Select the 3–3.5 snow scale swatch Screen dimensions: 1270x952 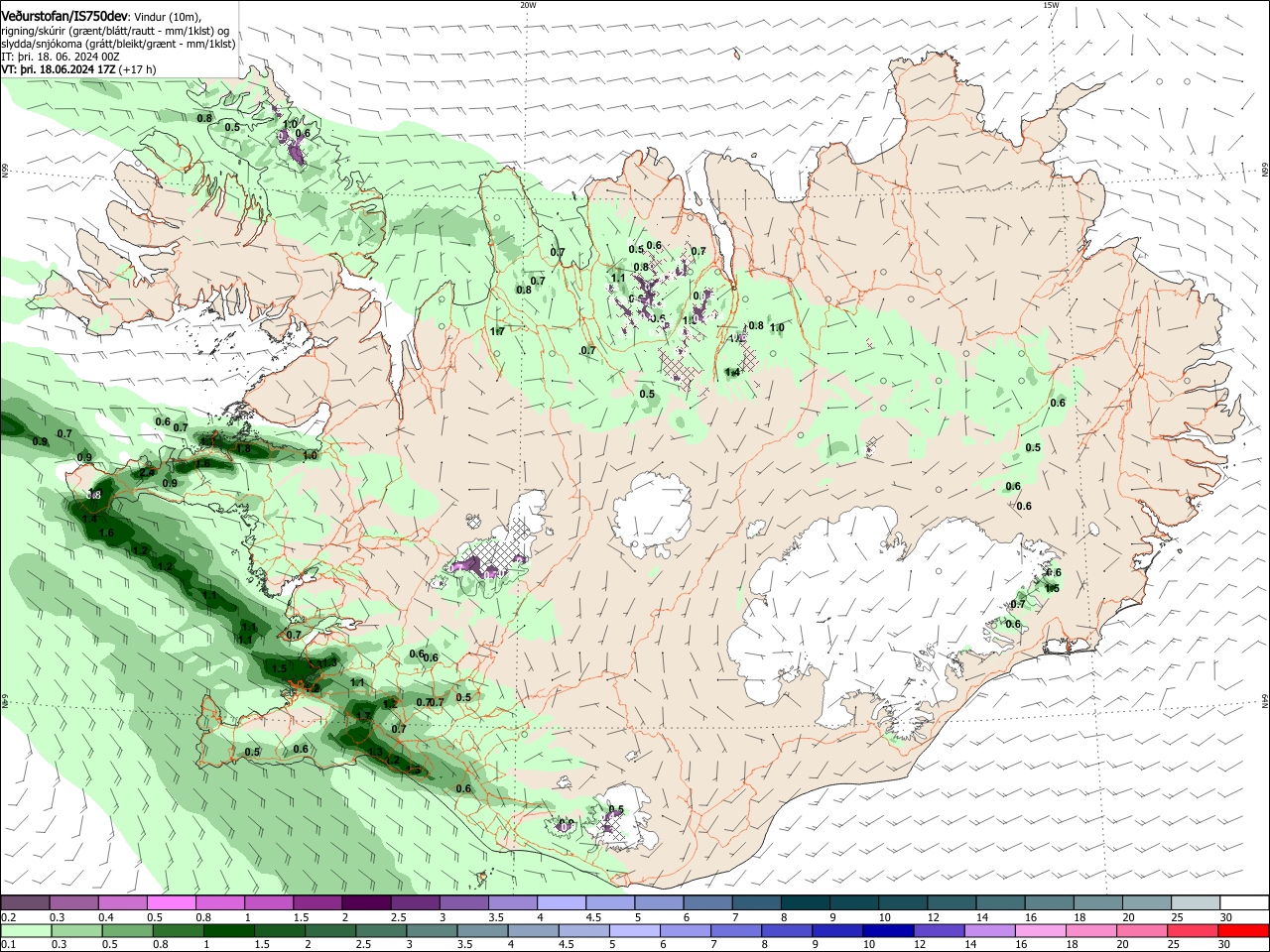[x=463, y=902]
